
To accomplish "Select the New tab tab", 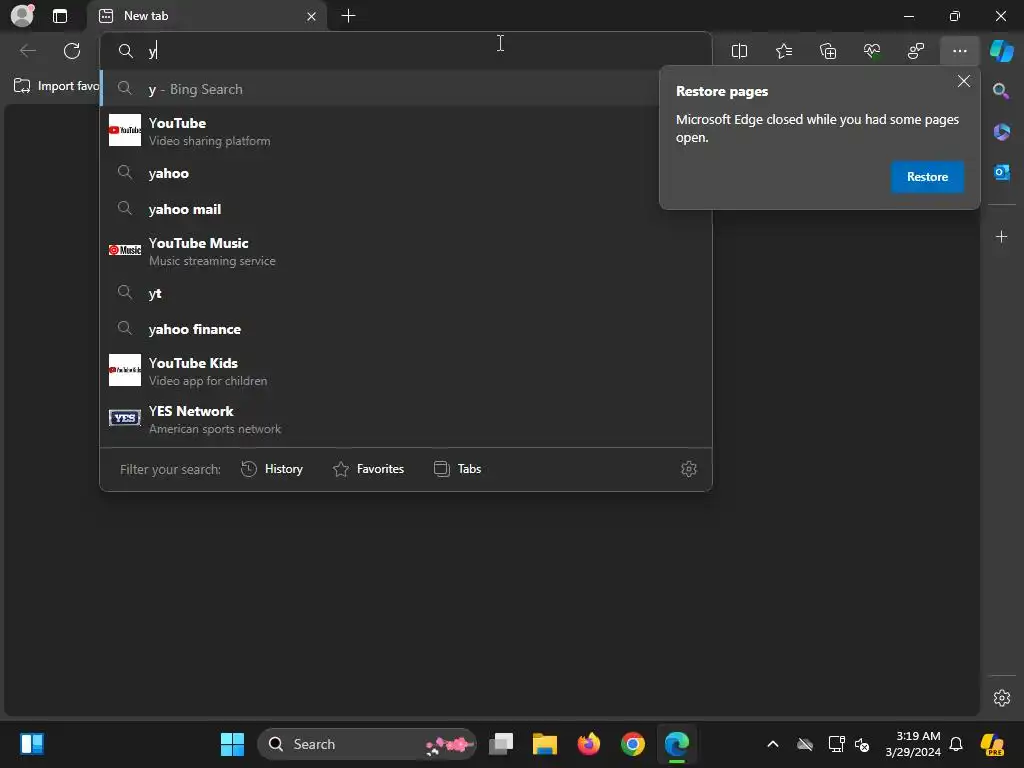I will [208, 16].
